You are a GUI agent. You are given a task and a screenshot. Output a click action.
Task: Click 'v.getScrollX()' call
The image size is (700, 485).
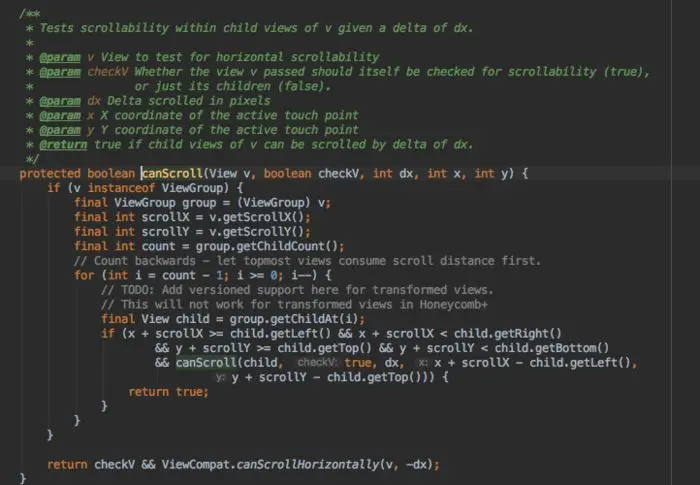[x=256, y=217]
